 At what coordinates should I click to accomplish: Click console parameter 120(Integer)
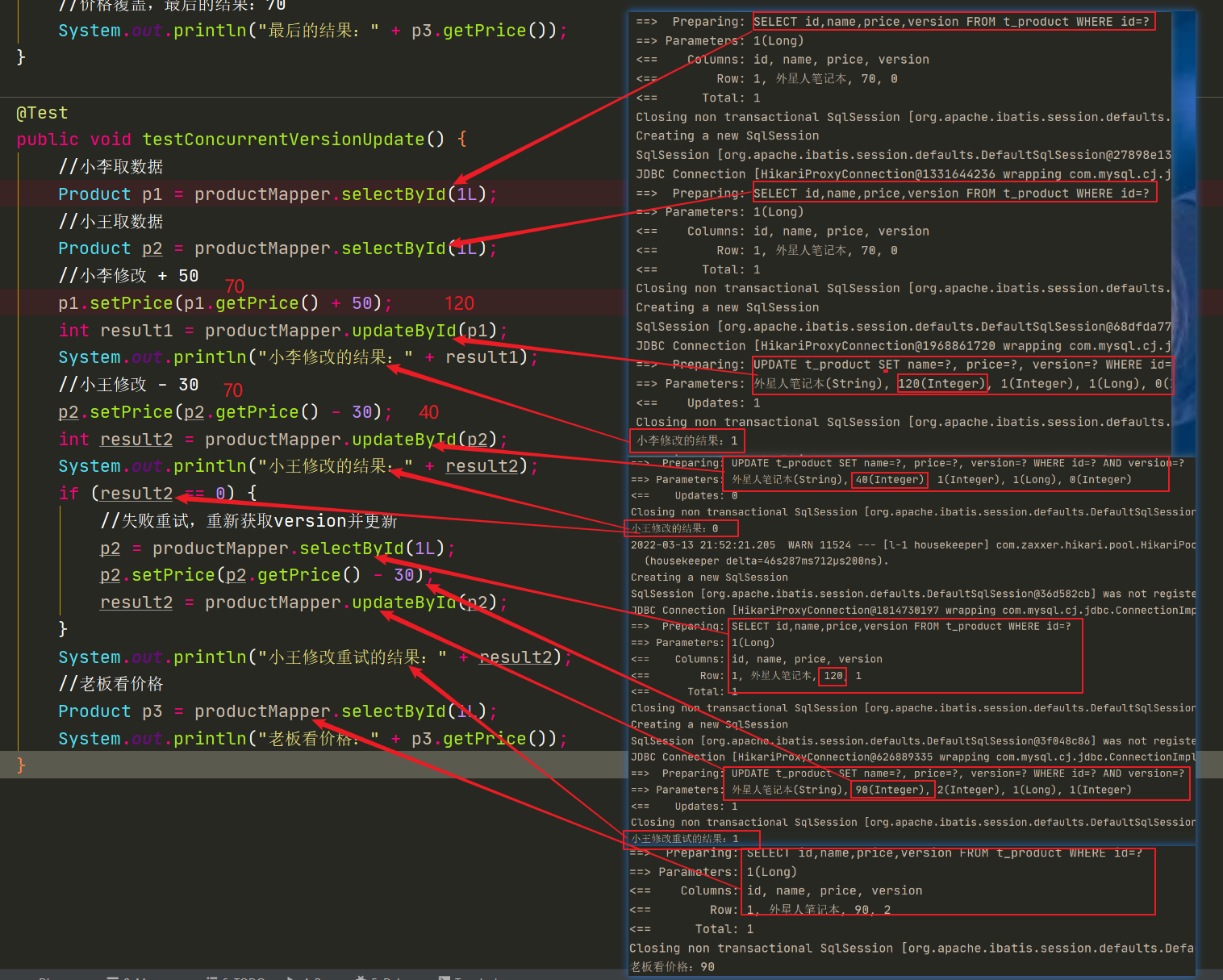[941, 384]
